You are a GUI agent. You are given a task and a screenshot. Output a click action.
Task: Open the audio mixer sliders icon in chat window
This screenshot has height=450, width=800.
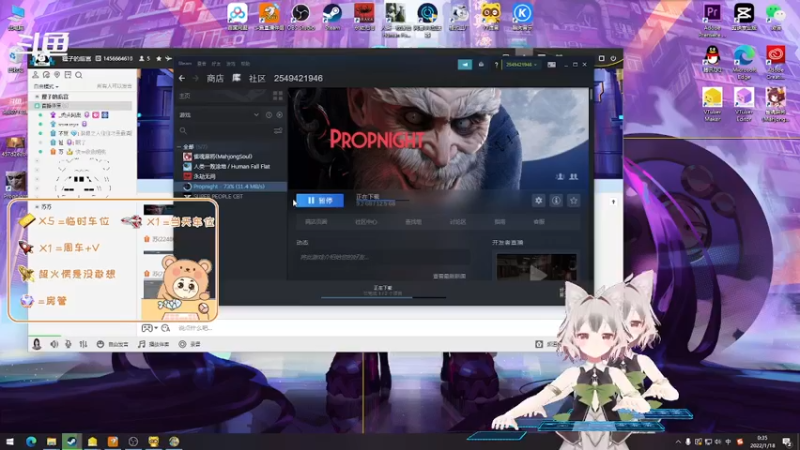(83, 344)
